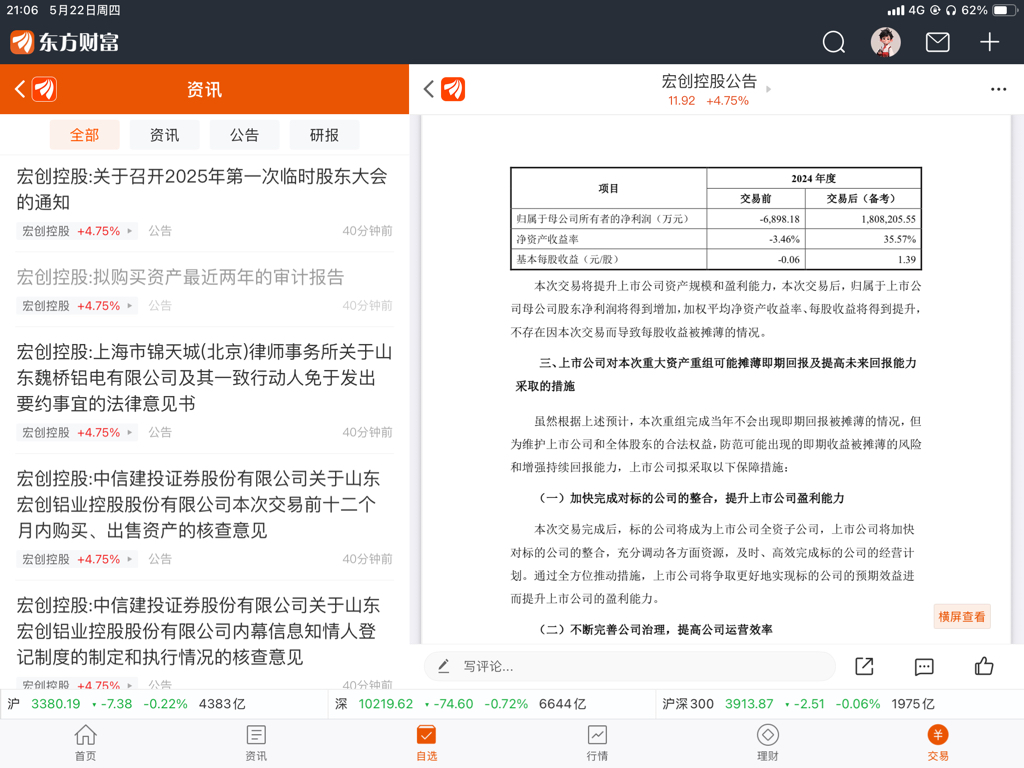Screen dimensions: 1024x768
Task: Open 中信建投 购买、出售资产的核查意见 article
Action: click(198, 504)
